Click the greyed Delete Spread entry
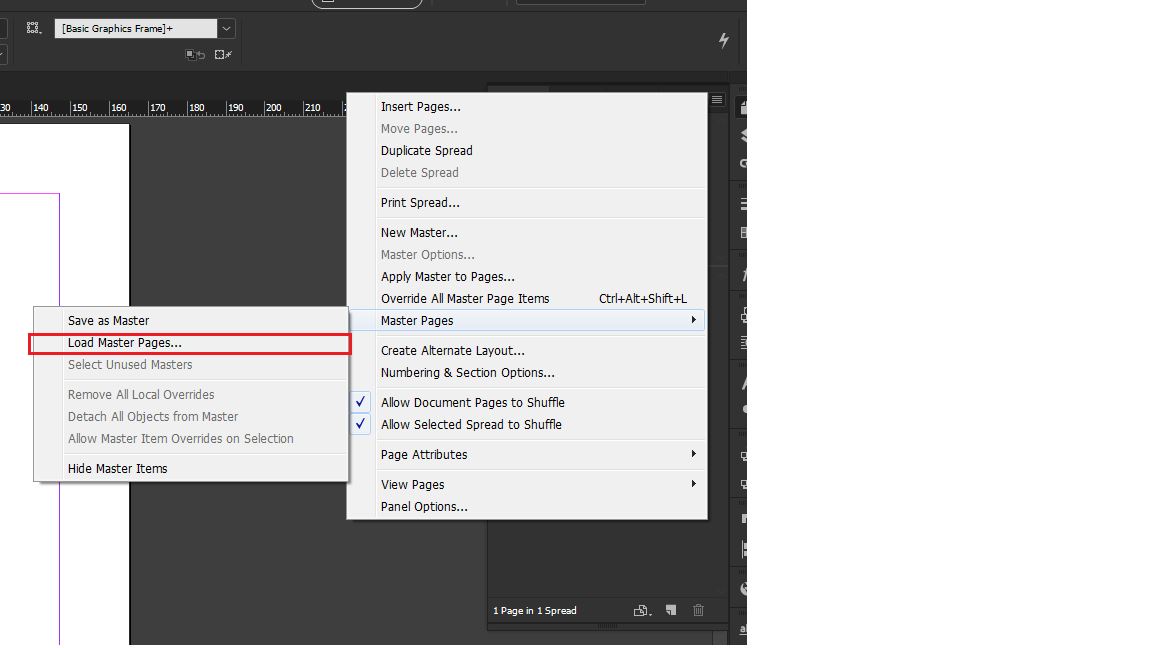The image size is (1152, 648). click(x=527, y=173)
